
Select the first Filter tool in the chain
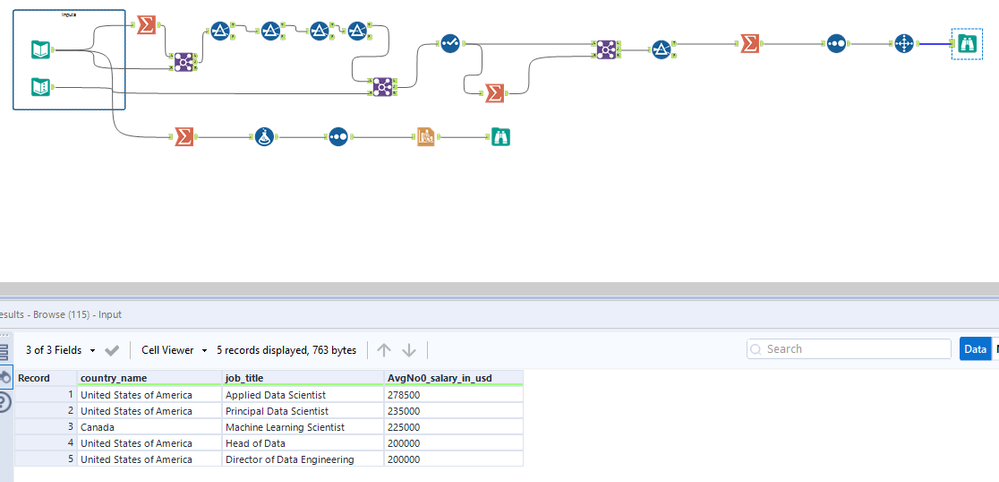[220, 31]
